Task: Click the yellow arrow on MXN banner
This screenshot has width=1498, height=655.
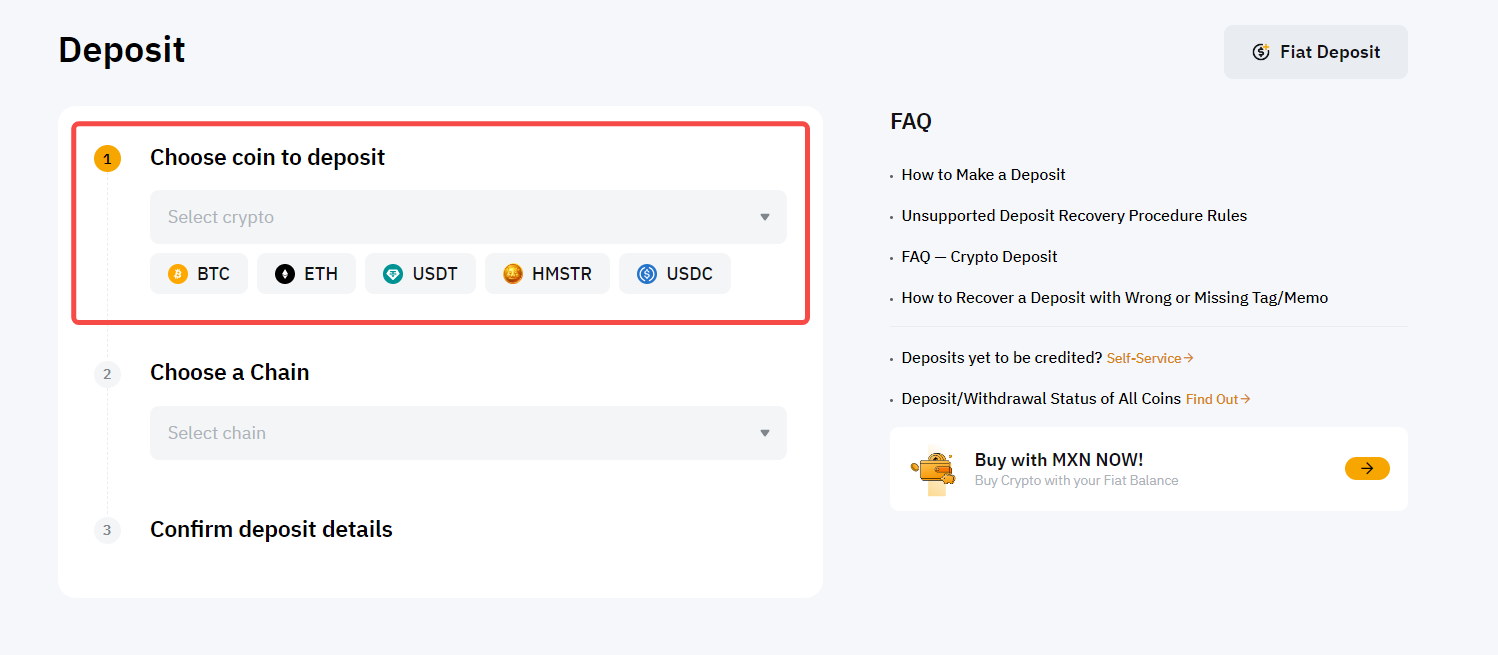Action: (1367, 468)
